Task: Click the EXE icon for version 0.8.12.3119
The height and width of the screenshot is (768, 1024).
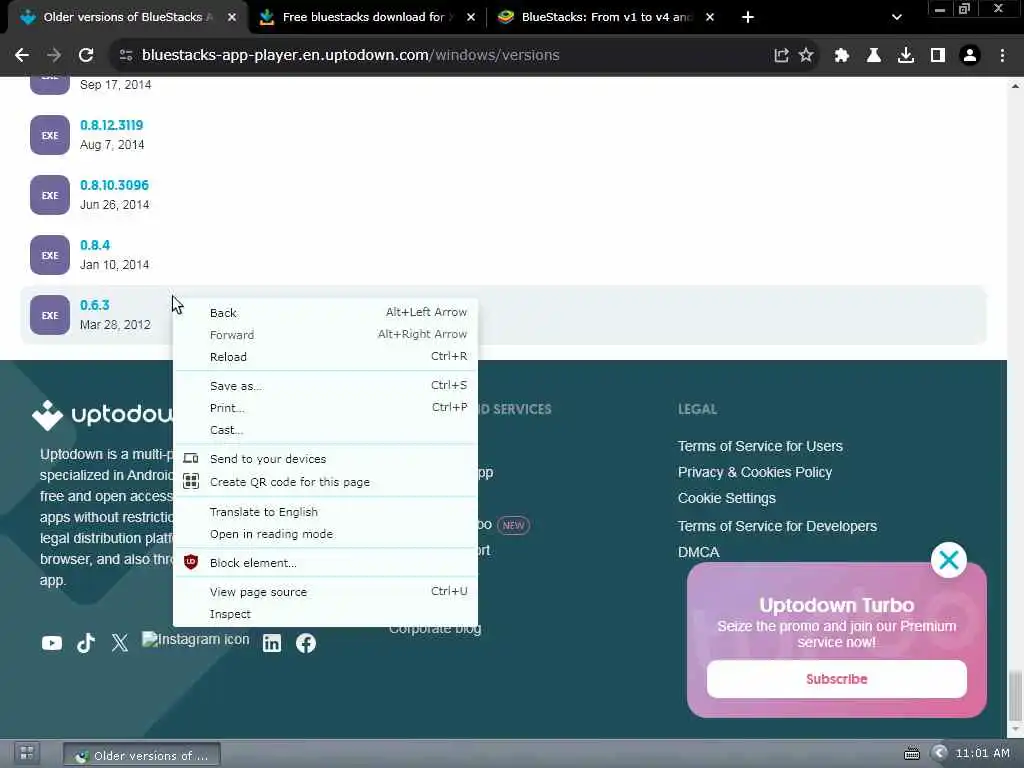Action: click(50, 135)
